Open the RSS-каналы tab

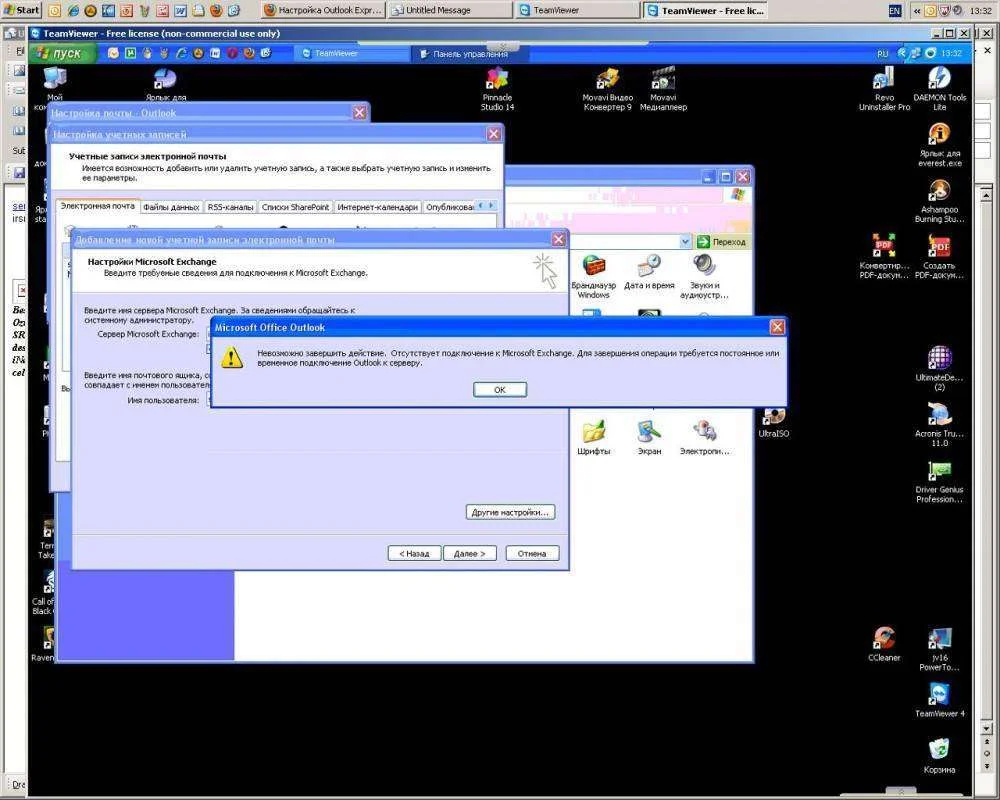(230, 207)
